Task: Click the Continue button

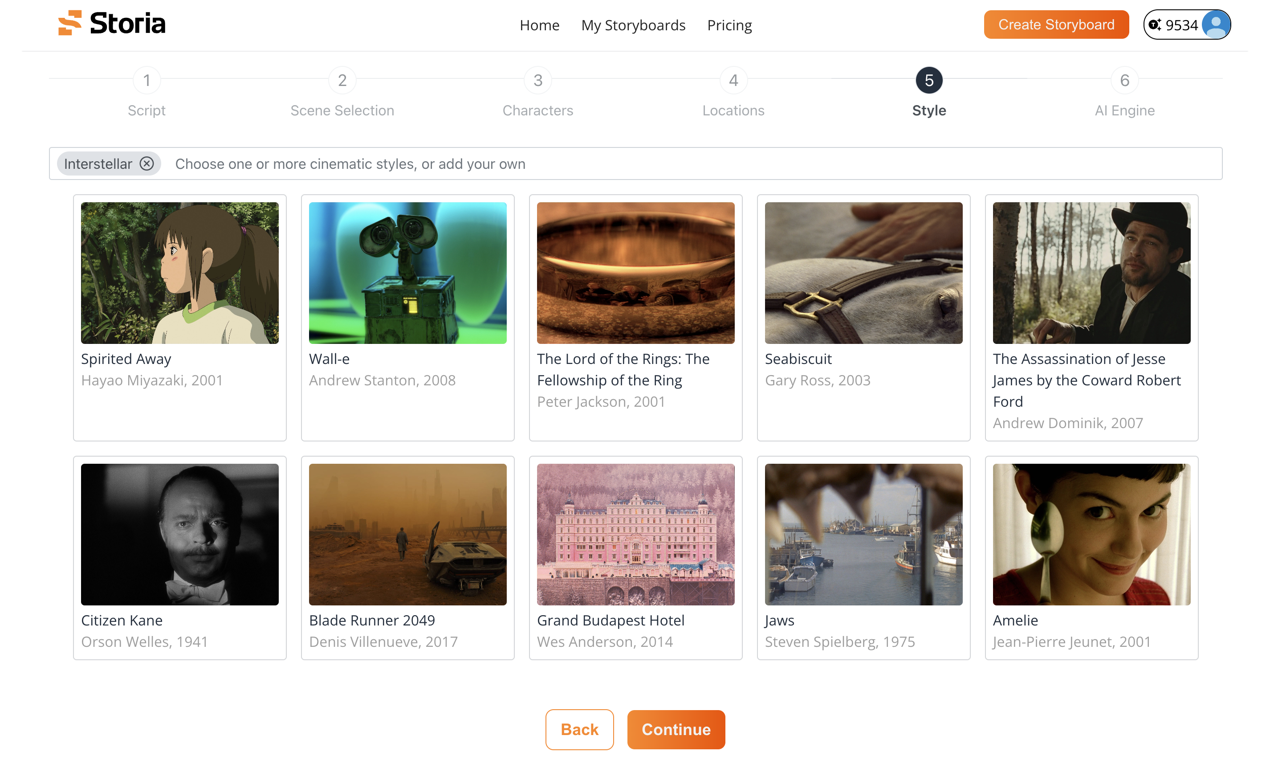Action: 676,730
